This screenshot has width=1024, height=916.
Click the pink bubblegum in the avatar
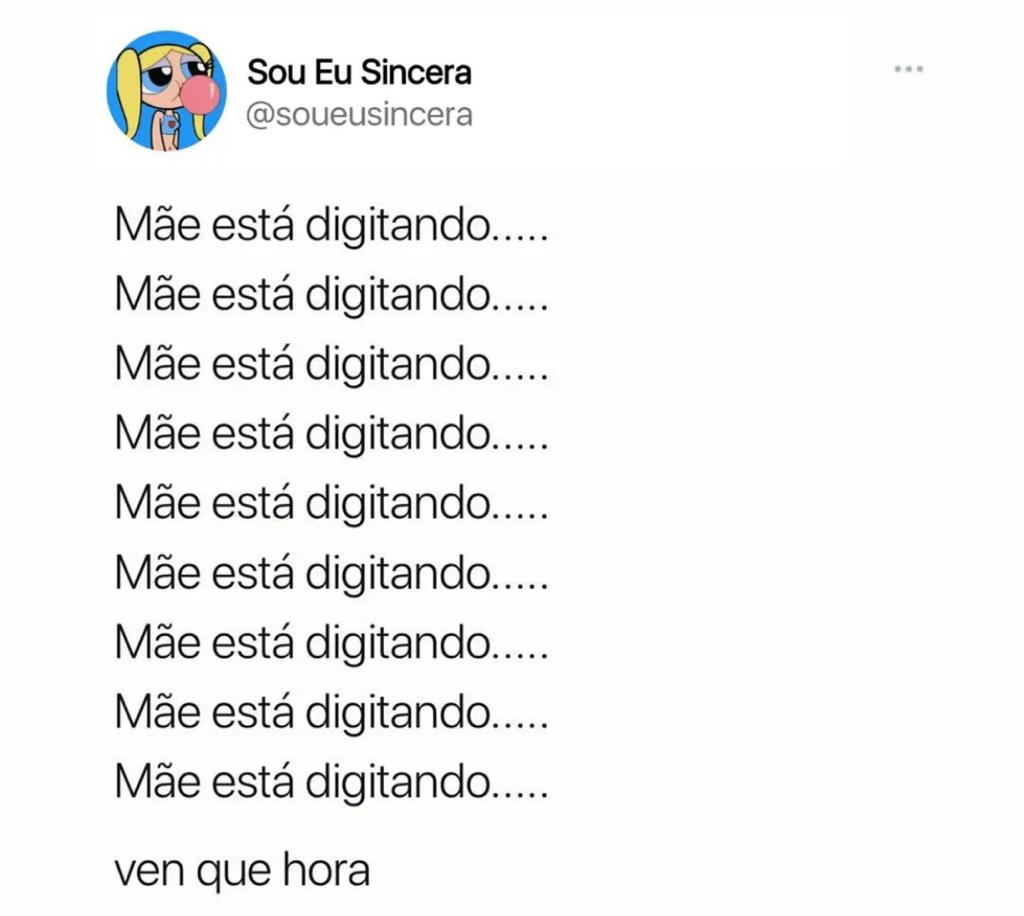point(199,94)
